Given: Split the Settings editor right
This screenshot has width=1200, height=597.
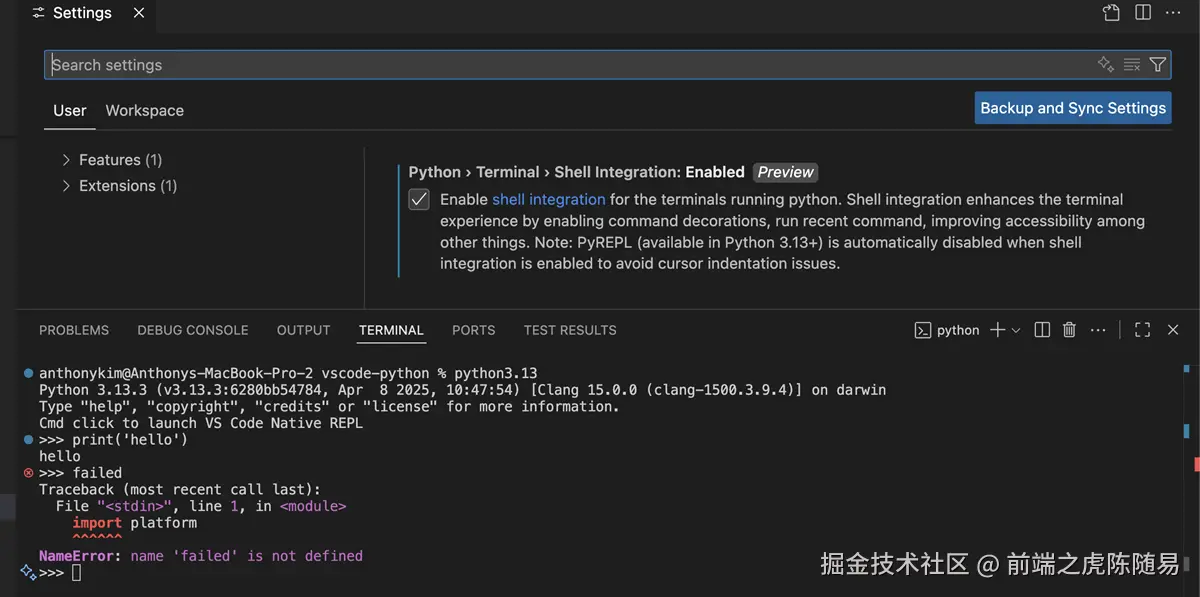Looking at the screenshot, I should pyautogui.click(x=1143, y=13).
